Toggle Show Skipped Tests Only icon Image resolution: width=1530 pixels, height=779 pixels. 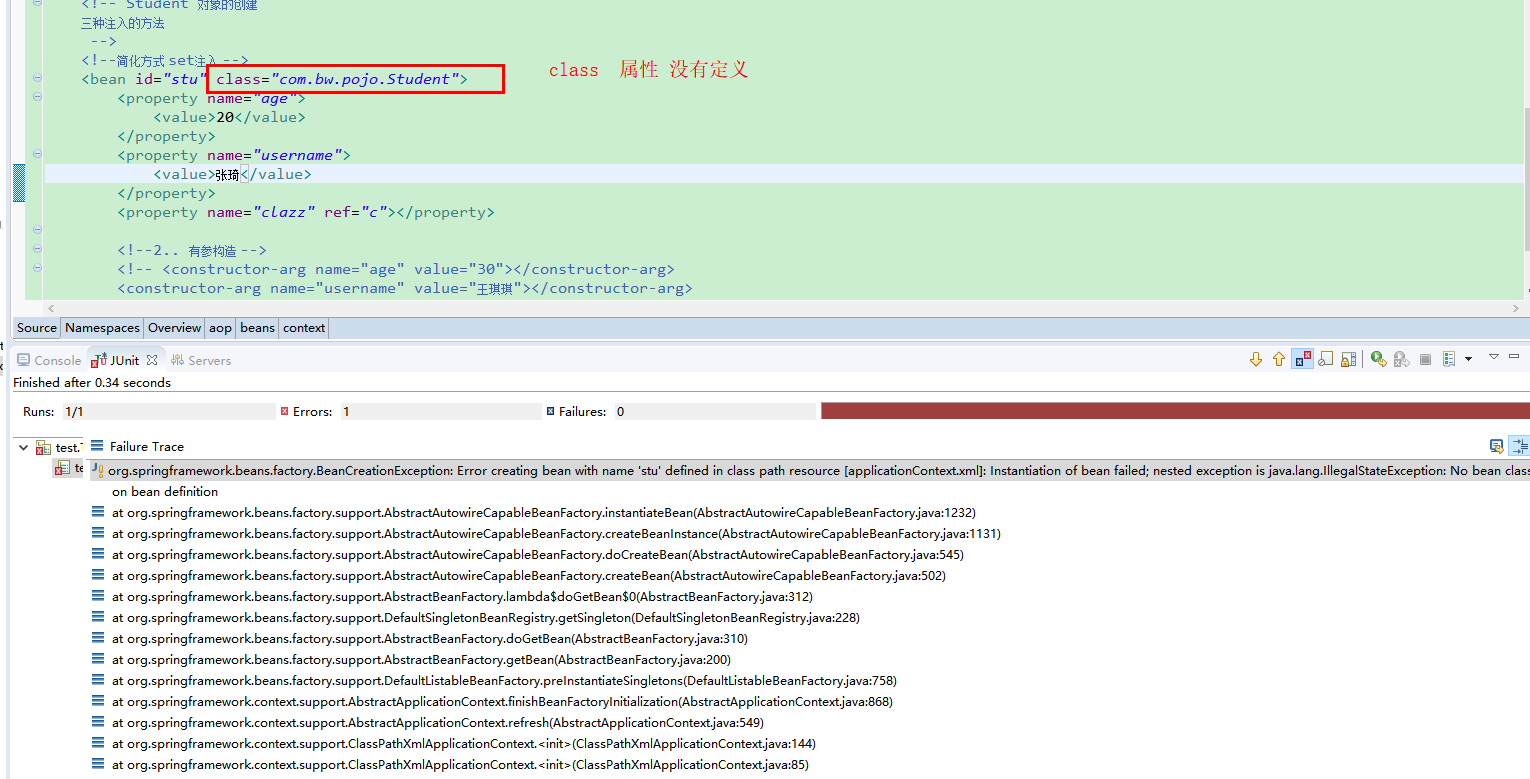1326,358
